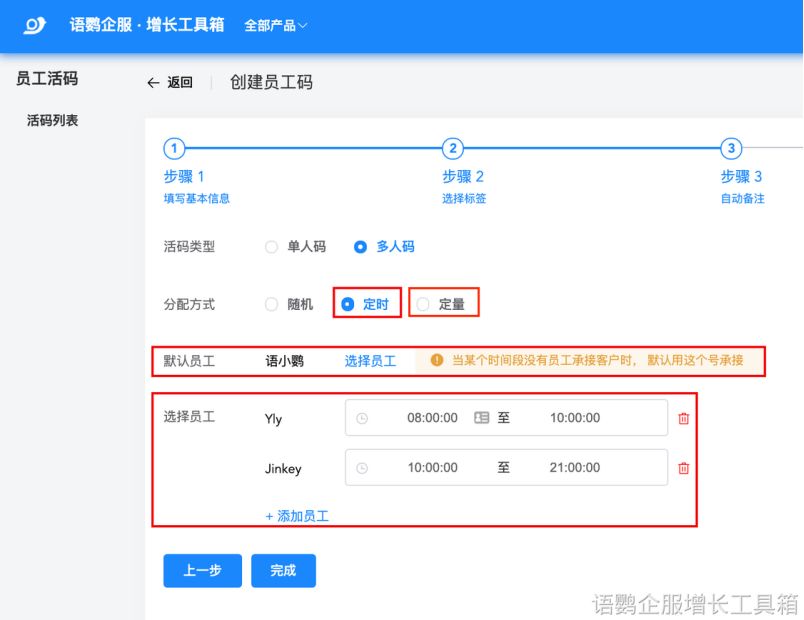Choose 定量 allocation method
Screen dimensions: 804x620
coord(423,305)
